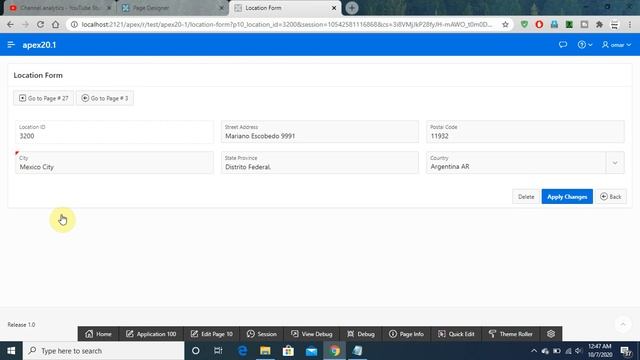Click Go to Page # 3 button

point(105,98)
